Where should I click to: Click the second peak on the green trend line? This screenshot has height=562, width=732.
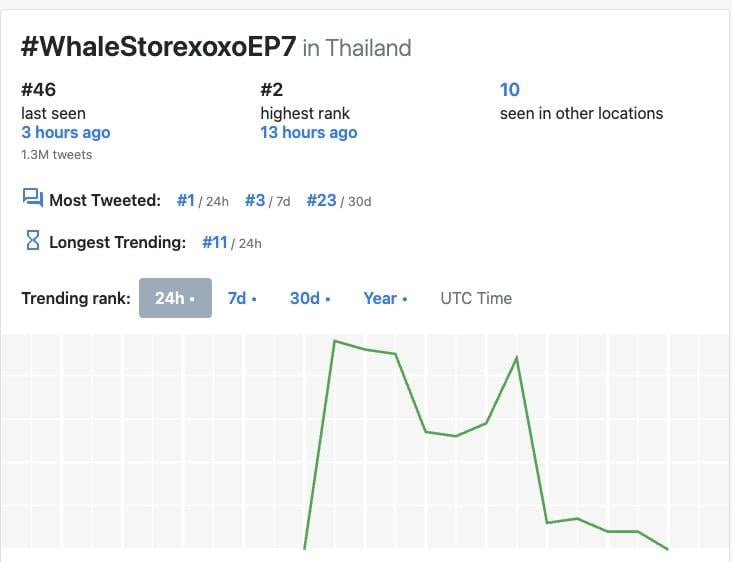coord(516,358)
